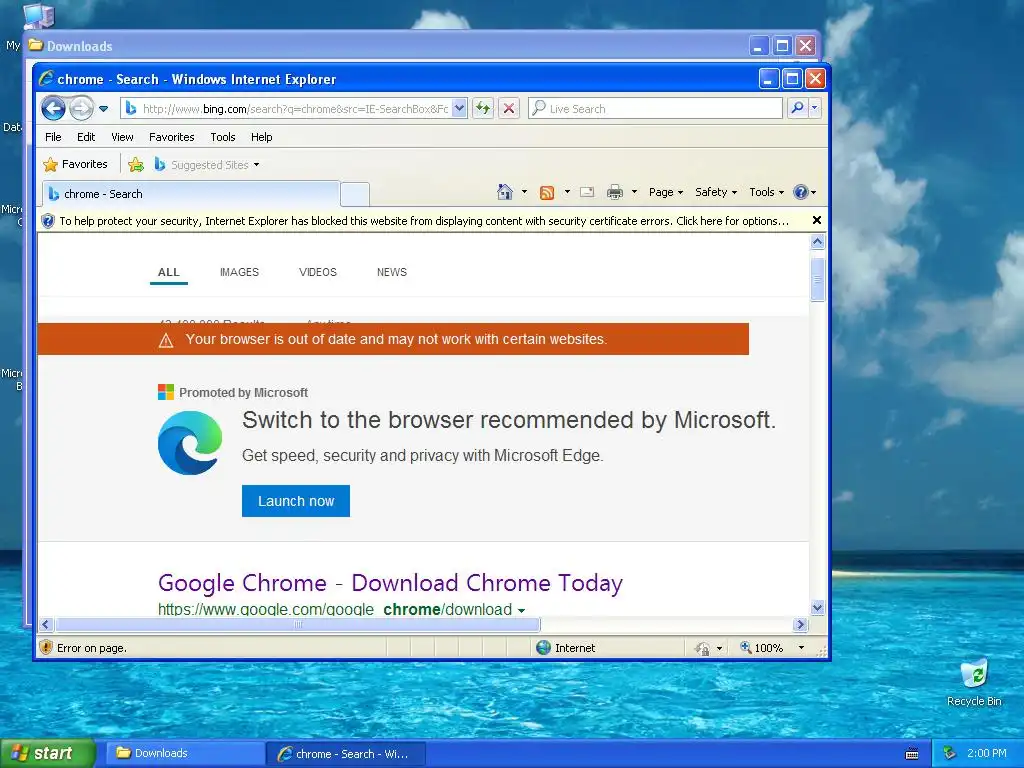
Task: Expand the Print options dropdown arrow
Action: pyautogui.click(x=634, y=192)
